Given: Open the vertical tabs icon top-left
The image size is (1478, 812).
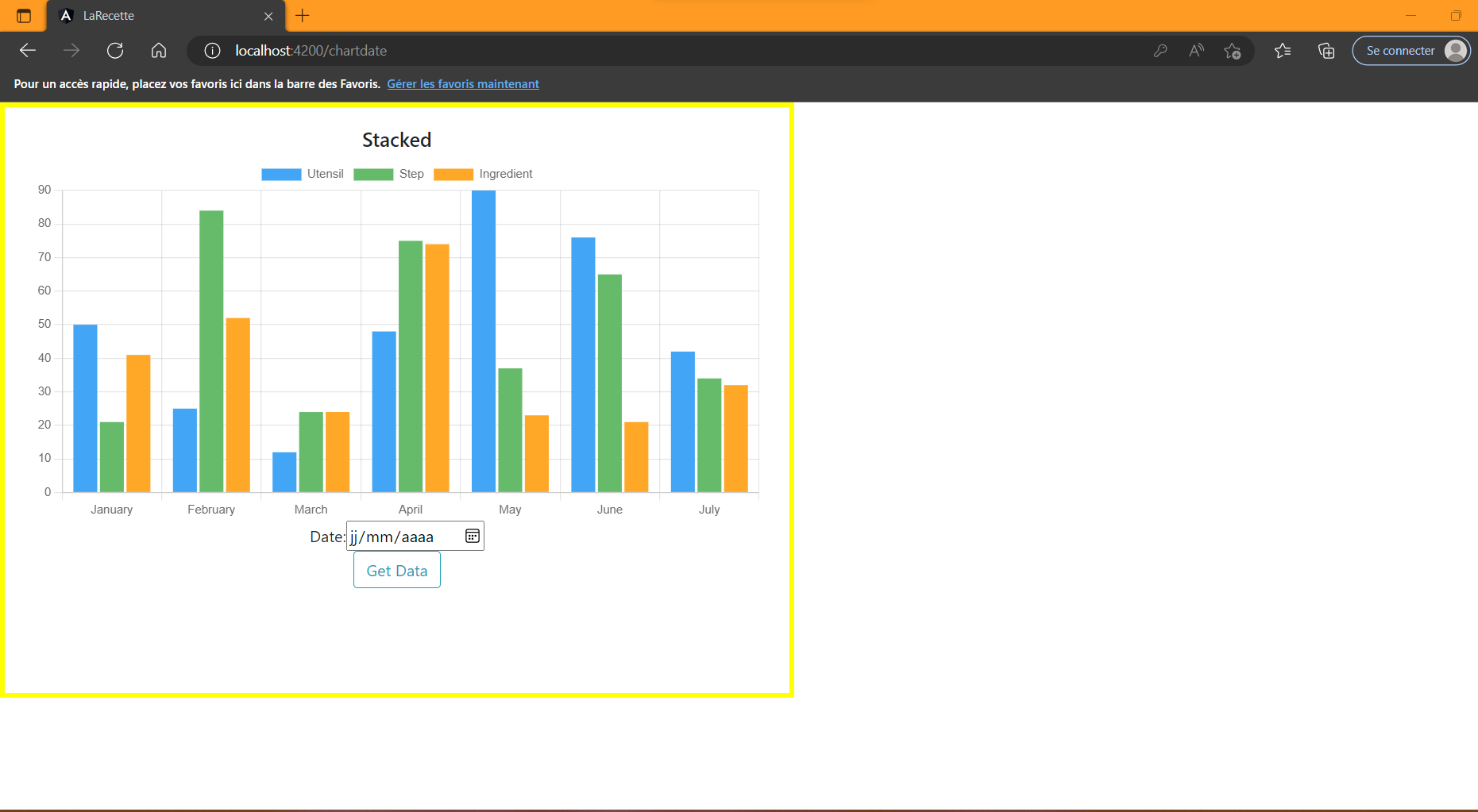Looking at the screenshot, I should click(23, 15).
